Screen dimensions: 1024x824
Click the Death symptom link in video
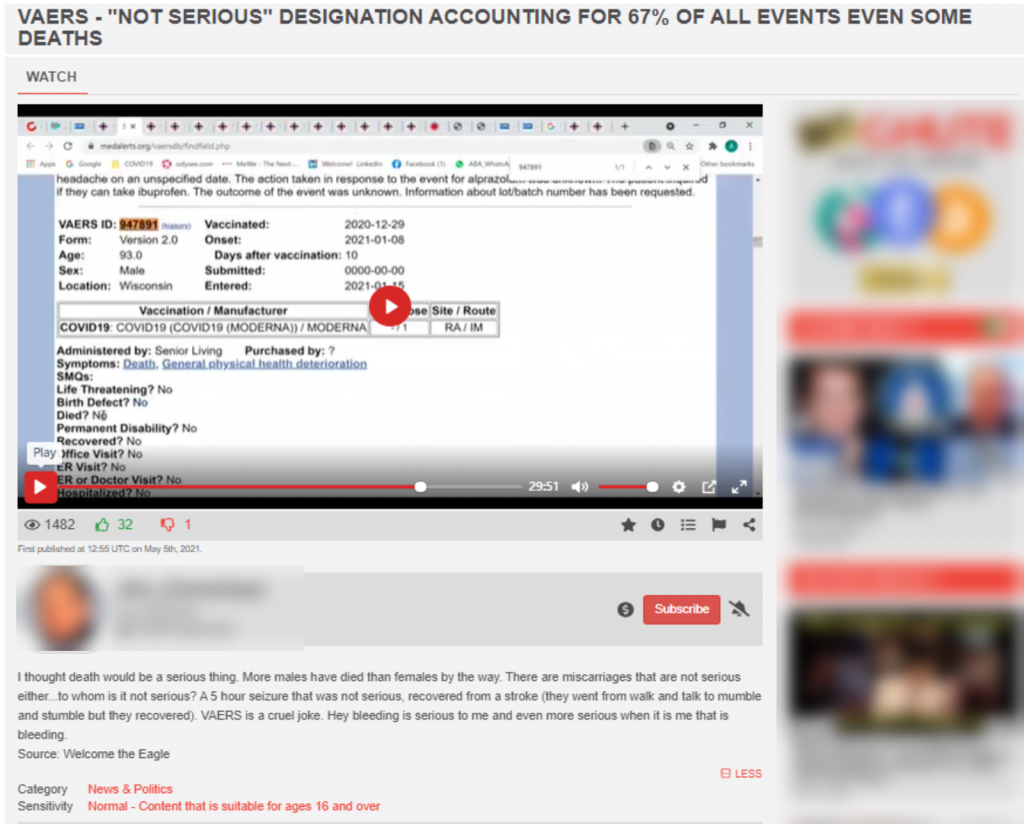(x=139, y=364)
